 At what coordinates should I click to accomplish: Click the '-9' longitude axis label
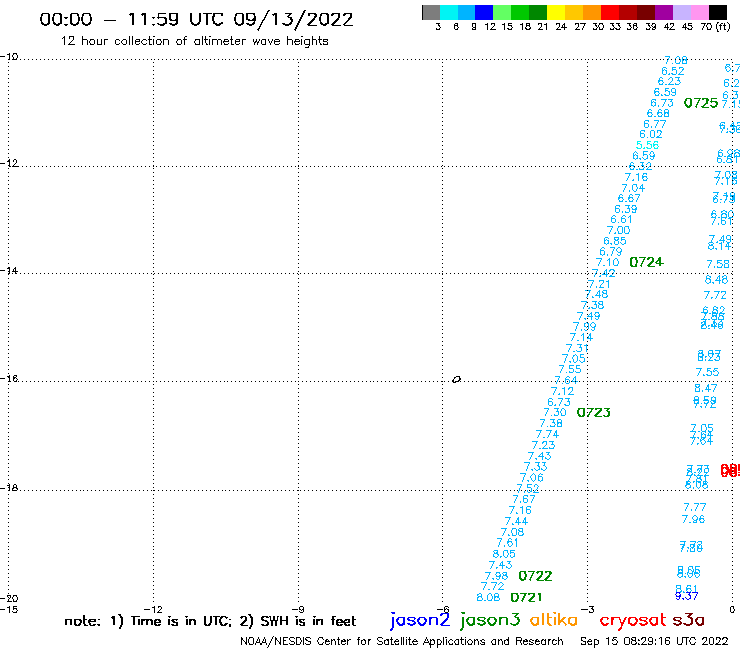tap(298, 609)
